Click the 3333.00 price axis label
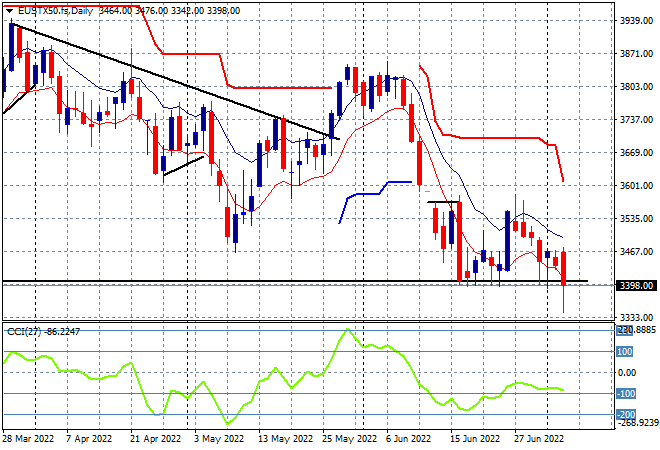 (636, 317)
